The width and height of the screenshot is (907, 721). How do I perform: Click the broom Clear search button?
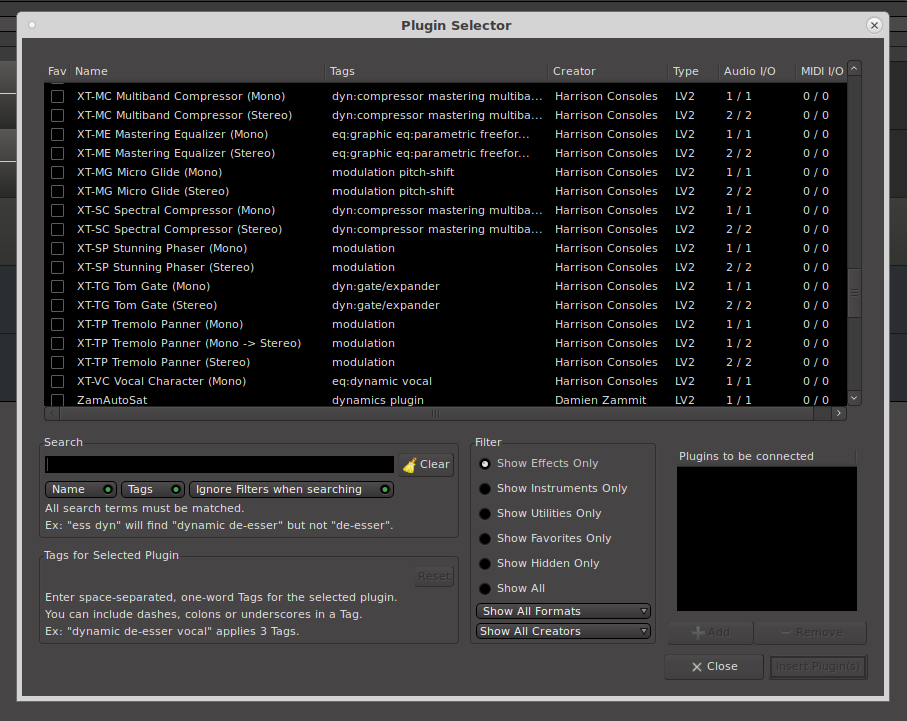point(426,464)
